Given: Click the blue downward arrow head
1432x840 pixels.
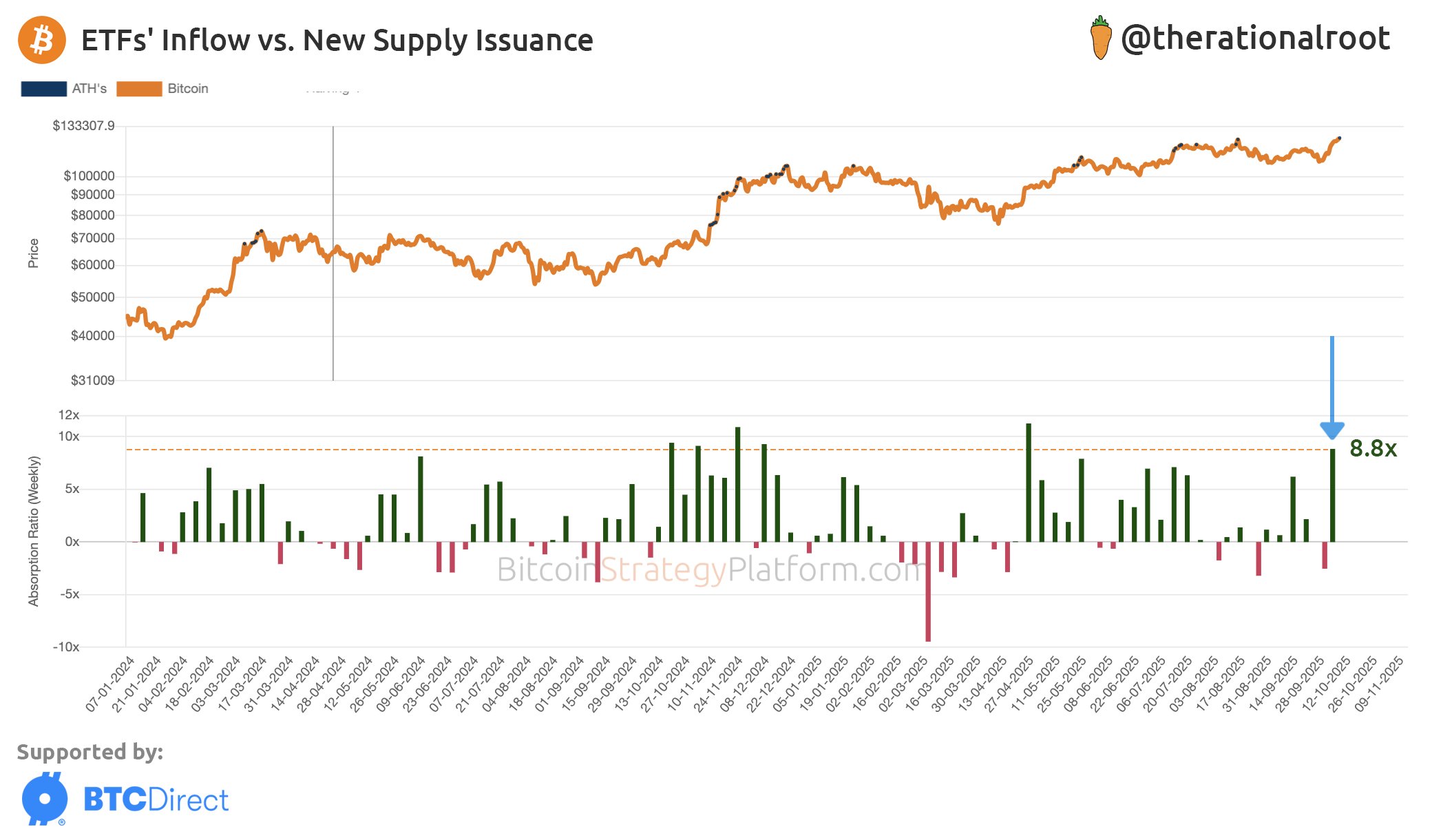Looking at the screenshot, I should (x=1332, y=430).
